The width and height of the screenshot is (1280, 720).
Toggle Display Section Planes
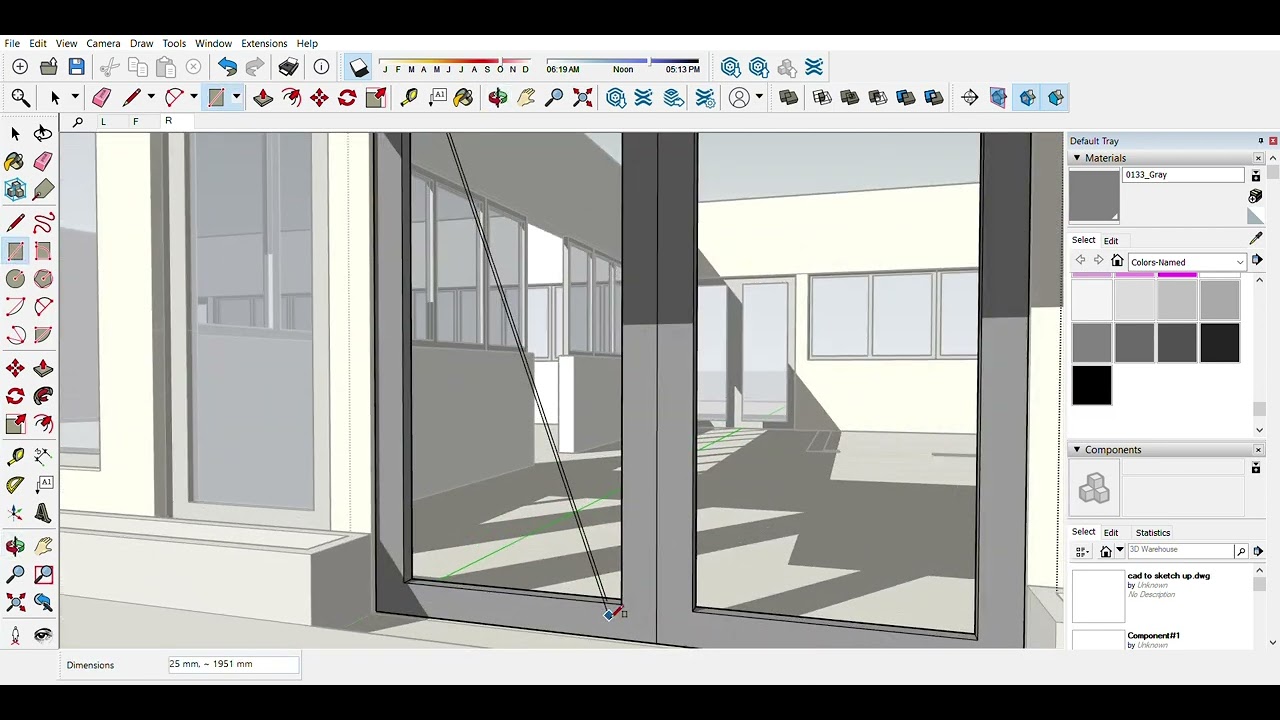[998, 97]
